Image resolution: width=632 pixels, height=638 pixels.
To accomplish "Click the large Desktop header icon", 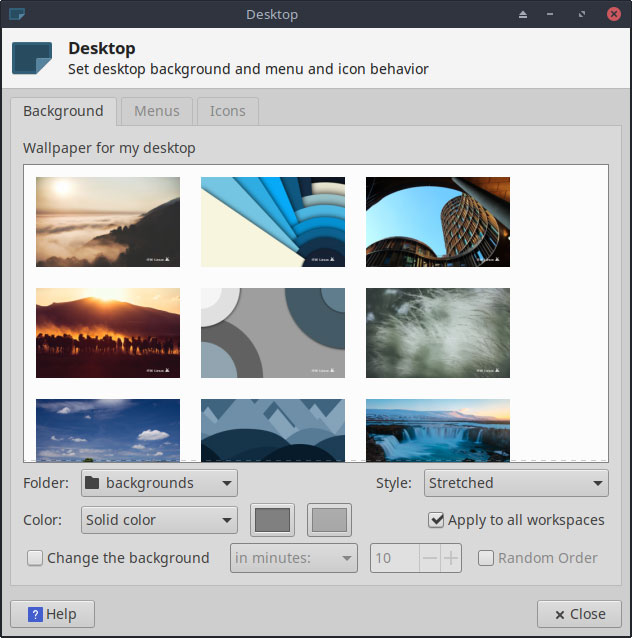I will point(32,58).
